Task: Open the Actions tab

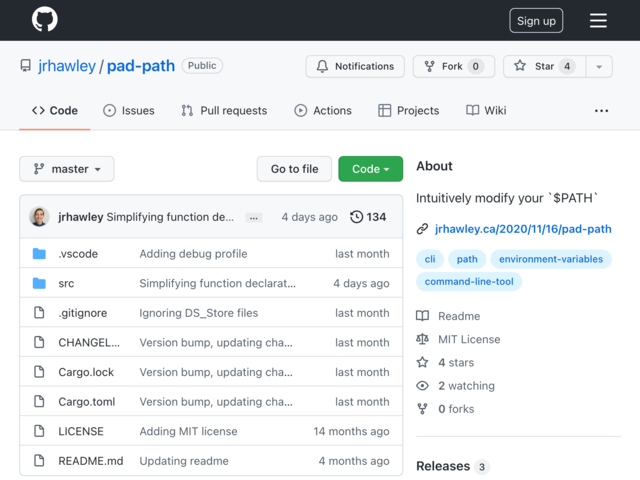Action: pos(323,111)
